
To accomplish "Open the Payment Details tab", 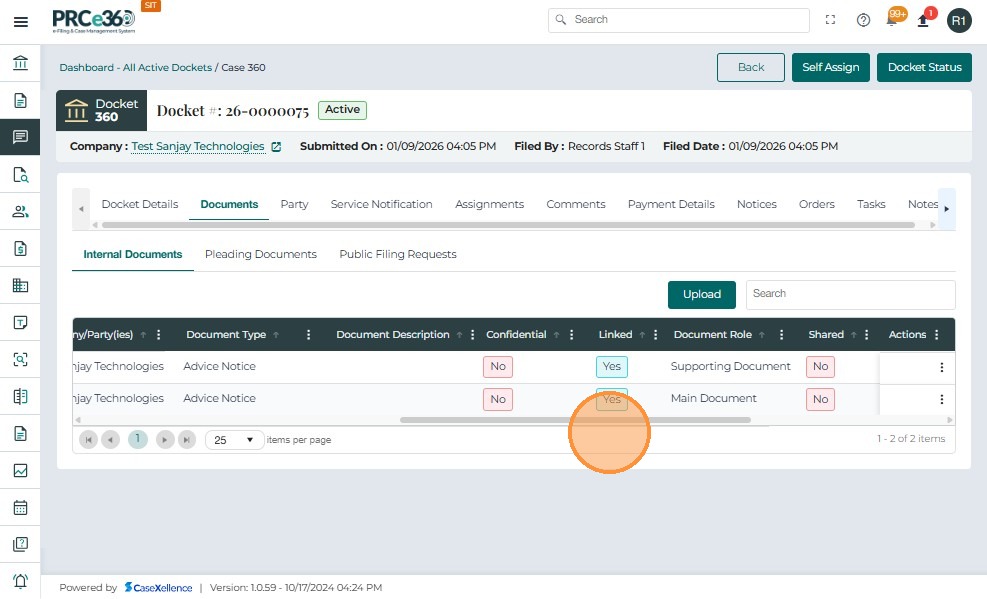I will (x=671, y=204).
